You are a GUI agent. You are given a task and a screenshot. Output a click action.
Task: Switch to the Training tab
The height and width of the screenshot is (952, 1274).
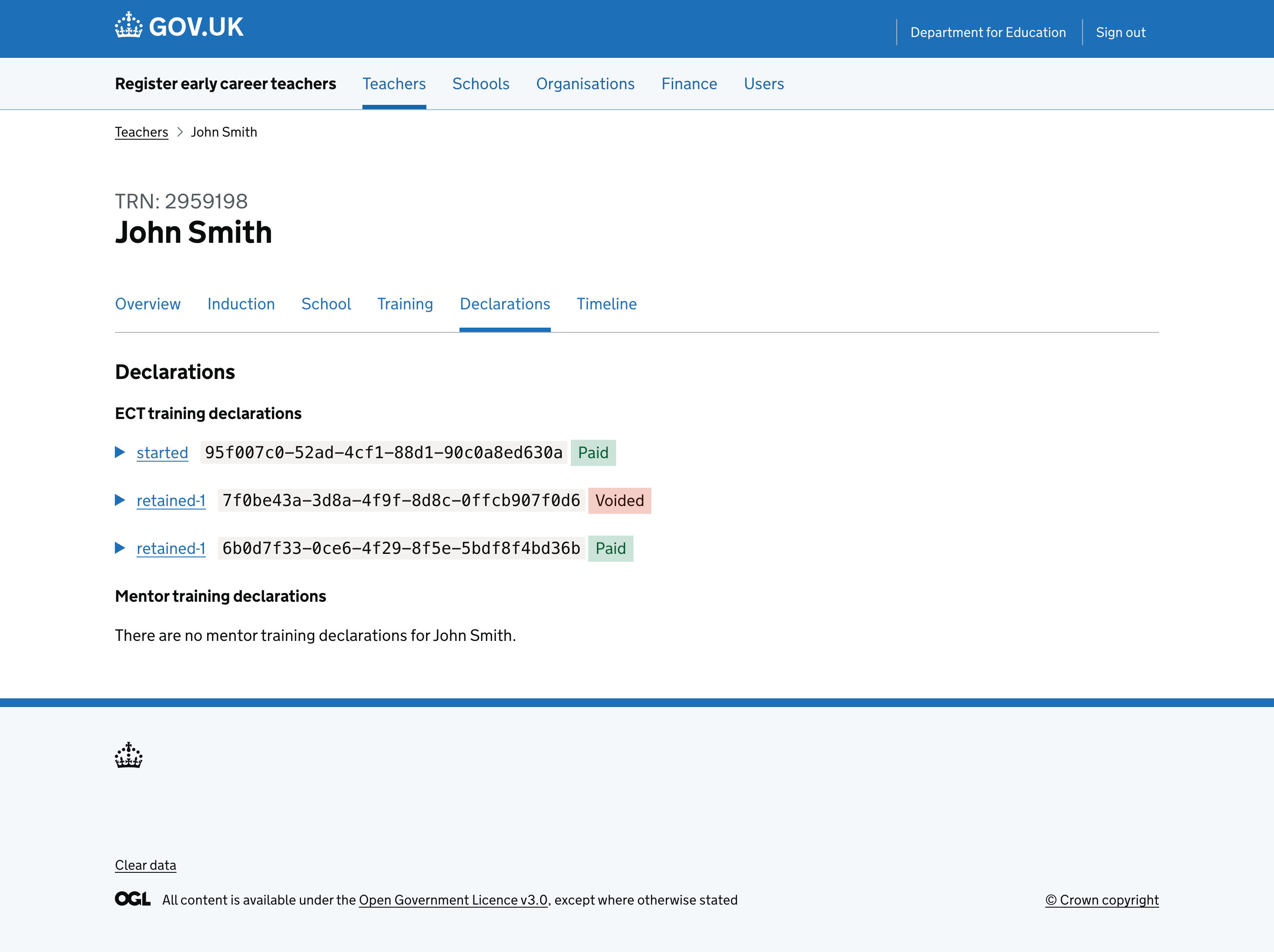click(405, 304)
